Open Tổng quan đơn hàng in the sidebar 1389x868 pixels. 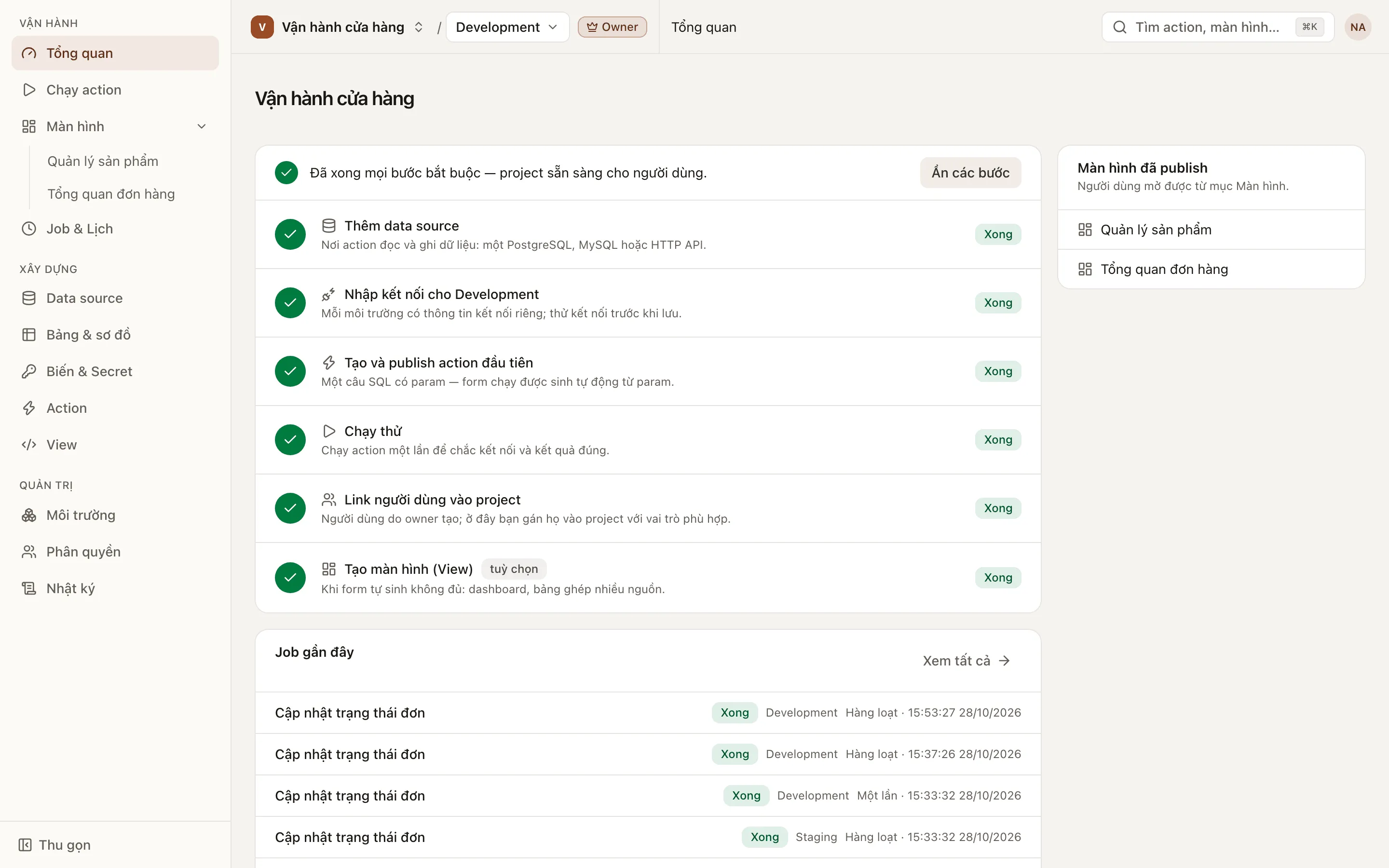[111, 194]
